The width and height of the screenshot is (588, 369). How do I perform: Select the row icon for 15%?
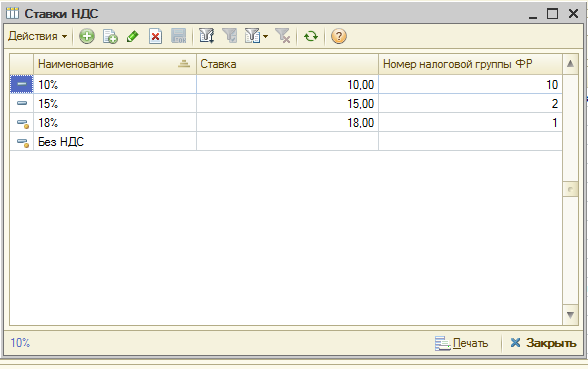click(x=22, y=103)
